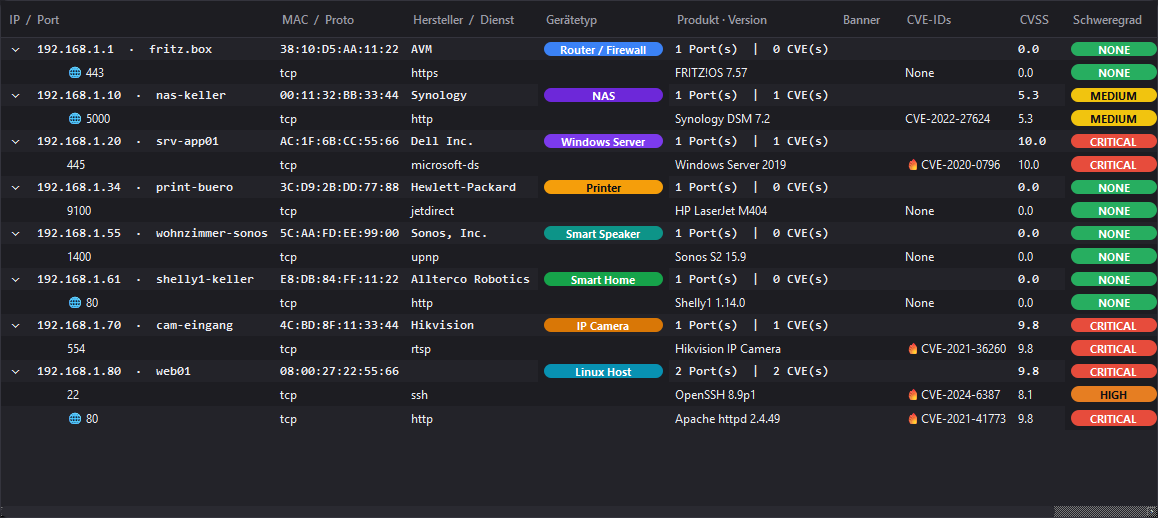1158x518 pixels.
Task: Click the globe icon beside port 5000
Action: pyautogui.click(x=75, y=118)
